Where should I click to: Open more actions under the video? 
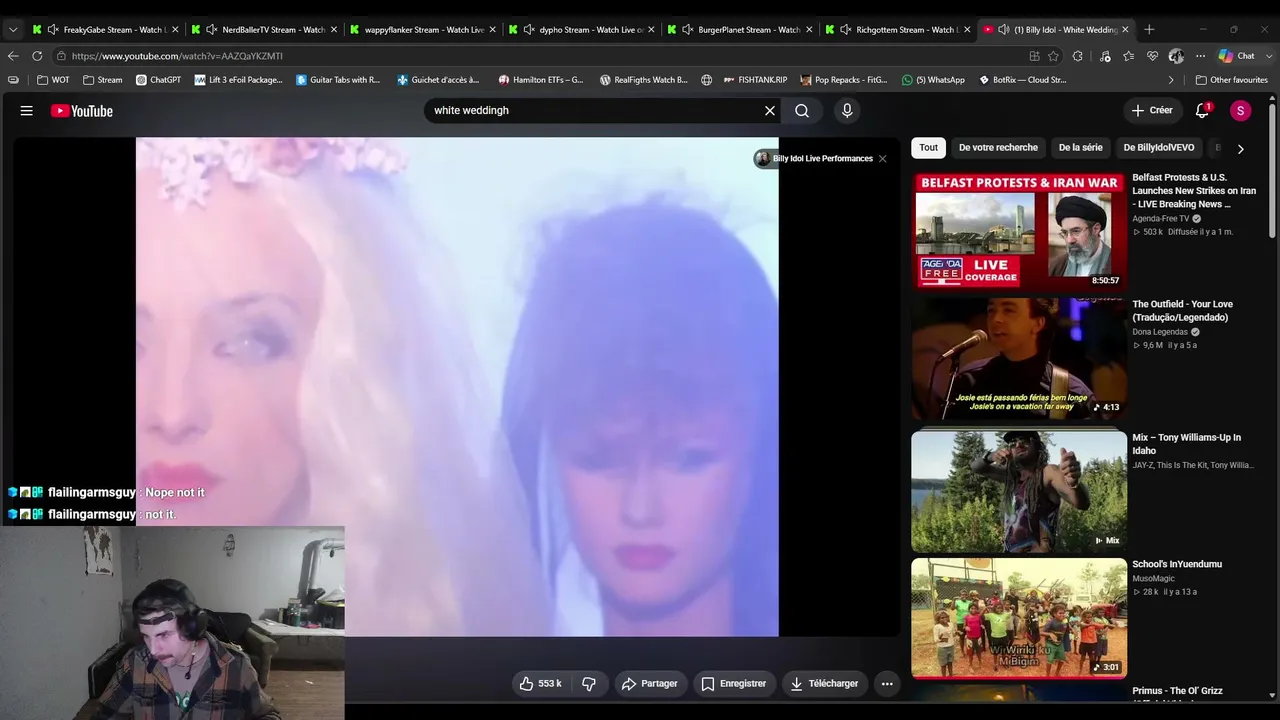click(x=887, y=684)
